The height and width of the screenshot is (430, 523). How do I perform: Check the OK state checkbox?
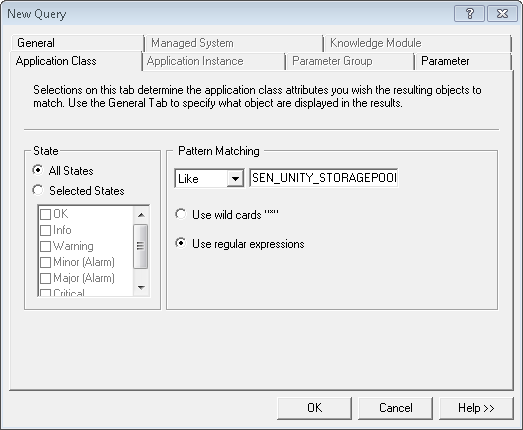(x=45, y=214)
